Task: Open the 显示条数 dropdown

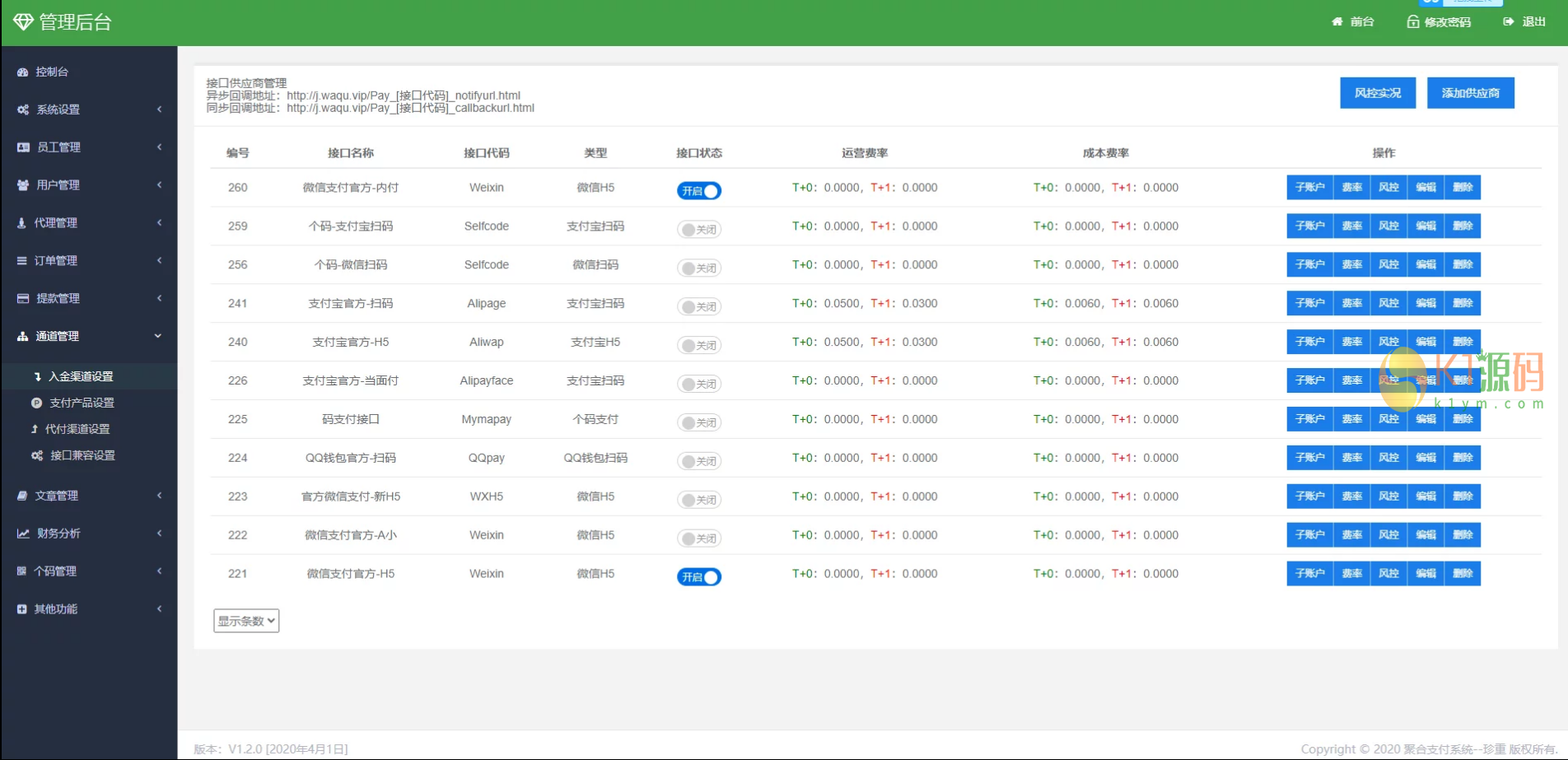Action: [x=245, y=620]
